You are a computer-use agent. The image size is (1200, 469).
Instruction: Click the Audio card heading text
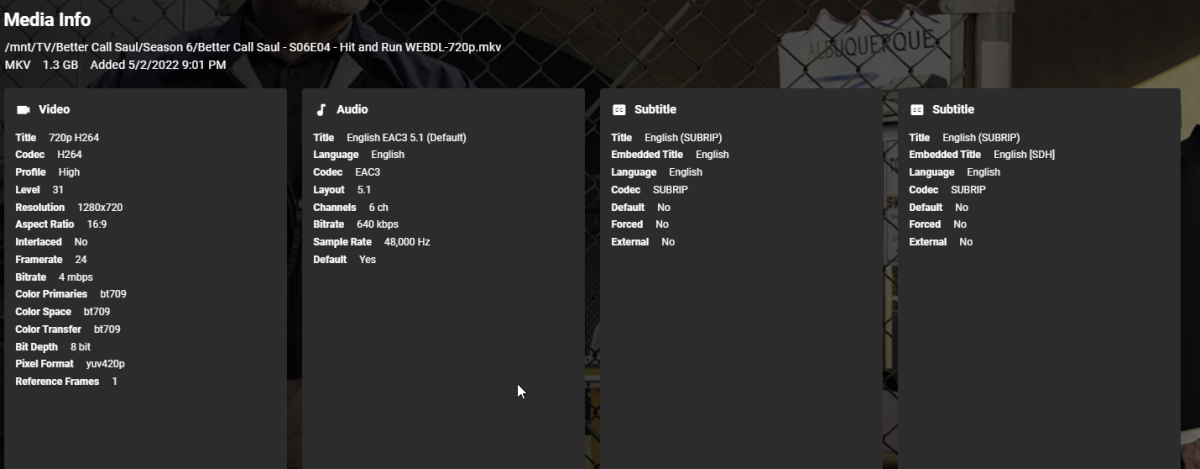coord(352,110)
